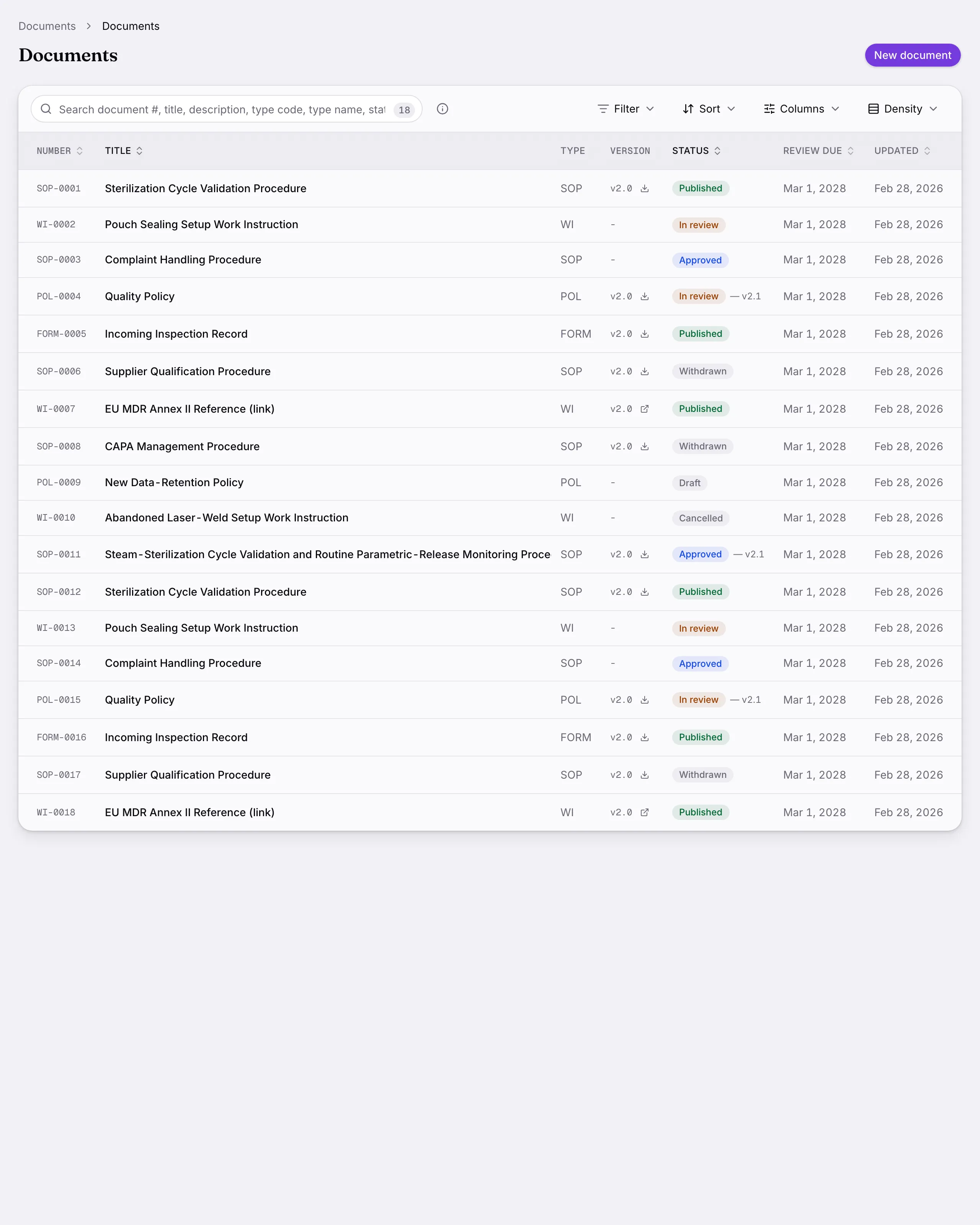Open the Density dropdown
The height and width of the screenshot is (1225, 980).
point(903,109)
